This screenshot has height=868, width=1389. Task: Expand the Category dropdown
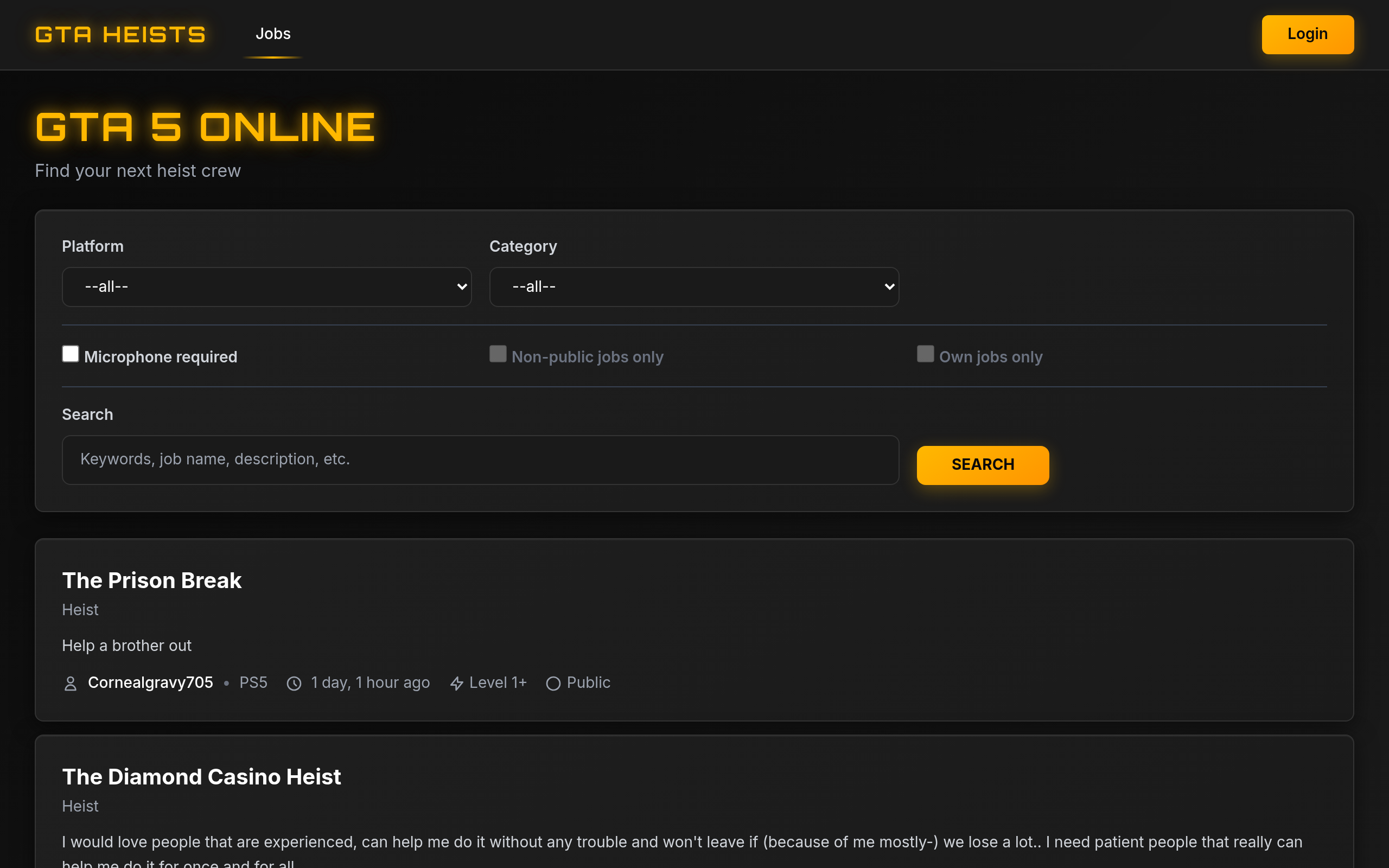point(693,286)
